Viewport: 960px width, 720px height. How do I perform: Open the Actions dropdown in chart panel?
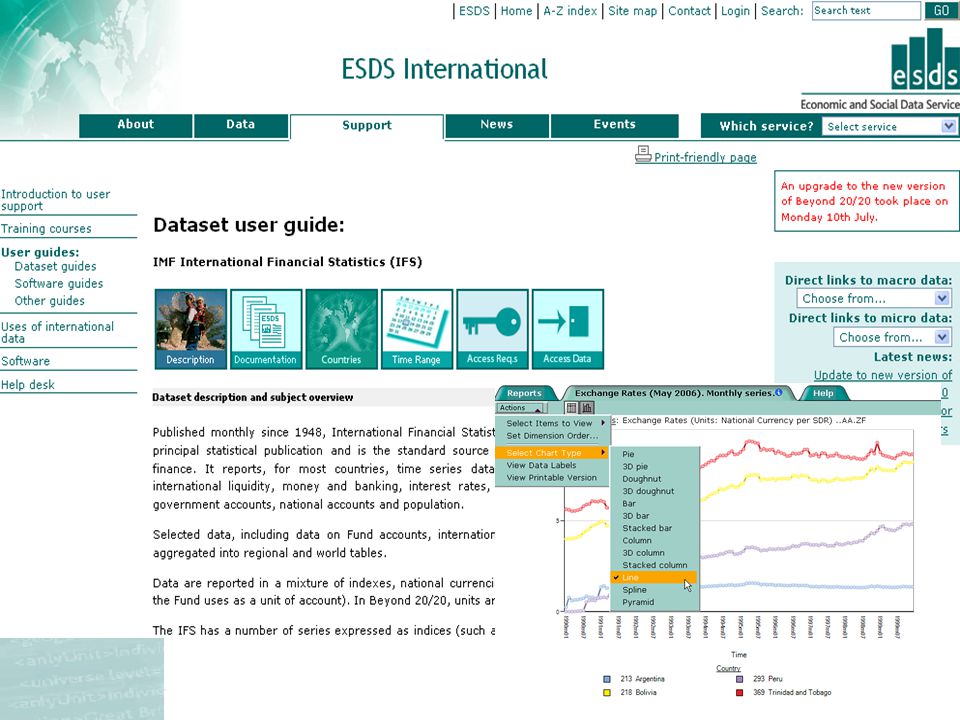coord(520,408)
